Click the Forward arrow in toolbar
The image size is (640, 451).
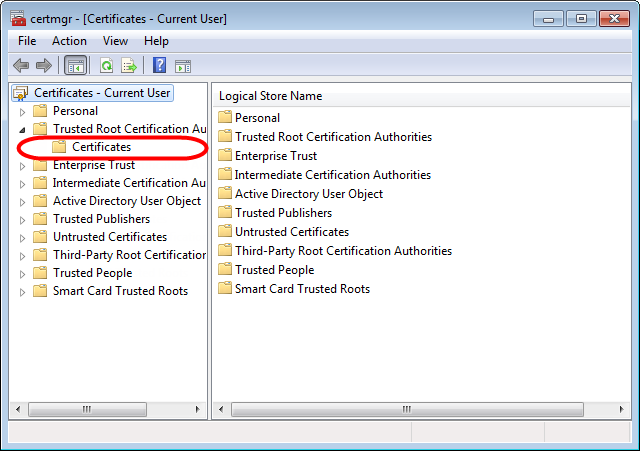pyautogui.click(x=43, y=66)
